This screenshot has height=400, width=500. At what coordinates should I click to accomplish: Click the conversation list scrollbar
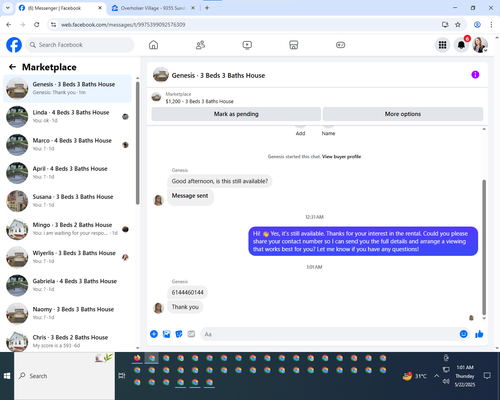tap(138, 143)
